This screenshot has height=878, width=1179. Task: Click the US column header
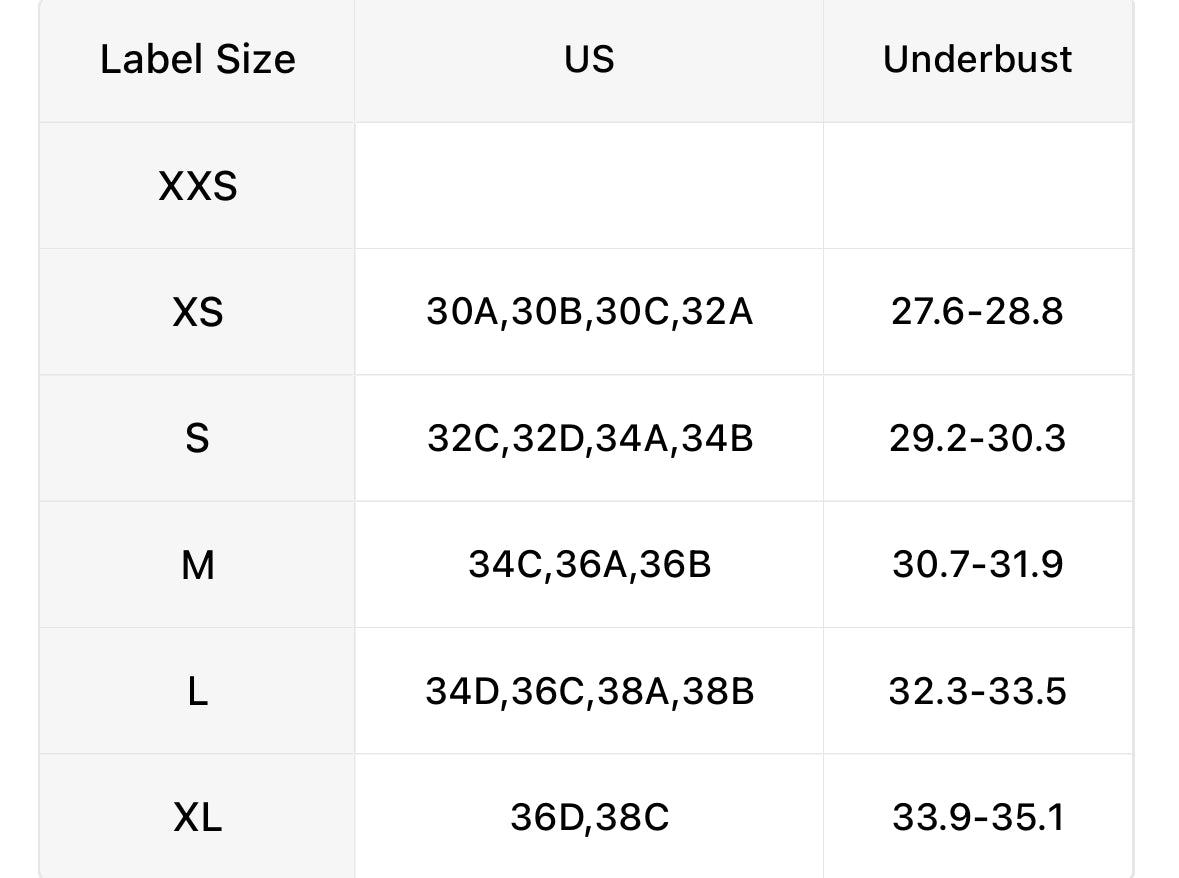[x=589, y=60]
